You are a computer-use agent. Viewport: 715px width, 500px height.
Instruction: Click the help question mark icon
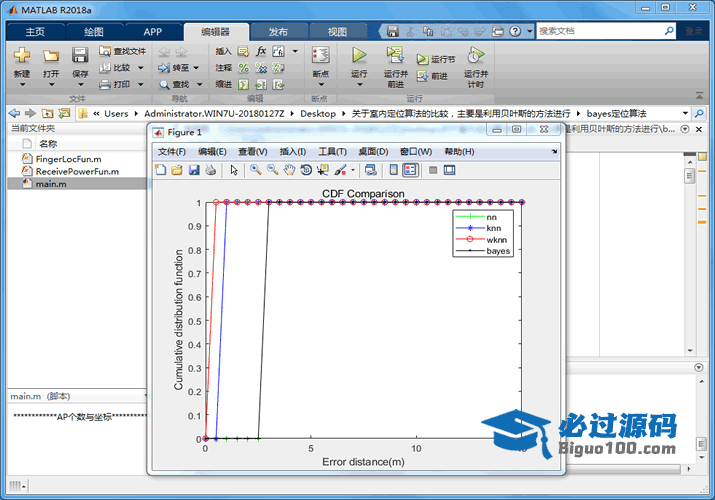515,31
